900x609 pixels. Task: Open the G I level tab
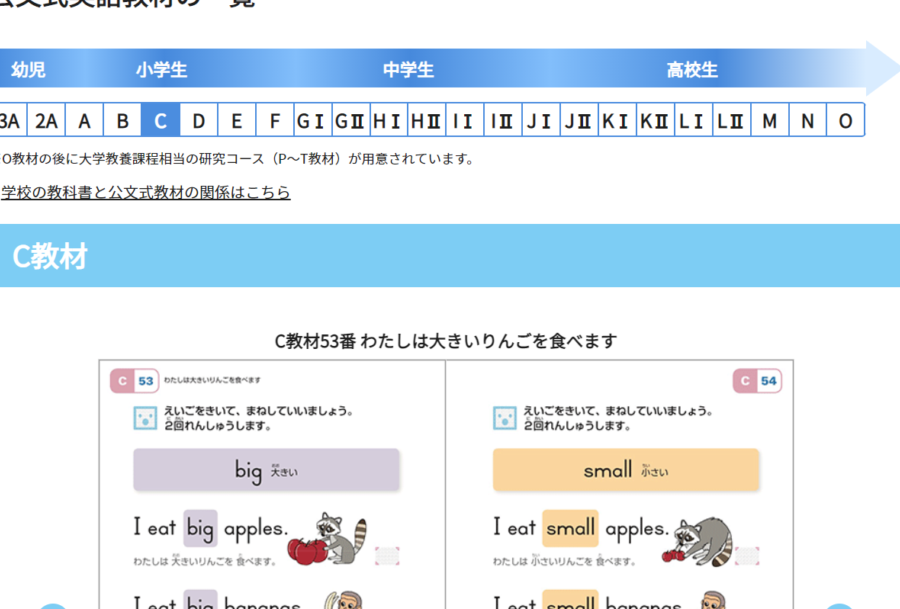point(312,121)
